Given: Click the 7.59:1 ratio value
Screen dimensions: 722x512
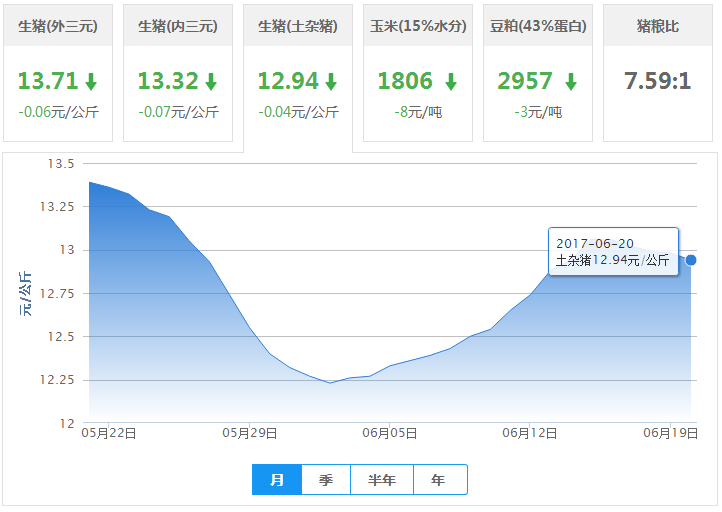Looking at the screenshot, I should pos(658,81).
